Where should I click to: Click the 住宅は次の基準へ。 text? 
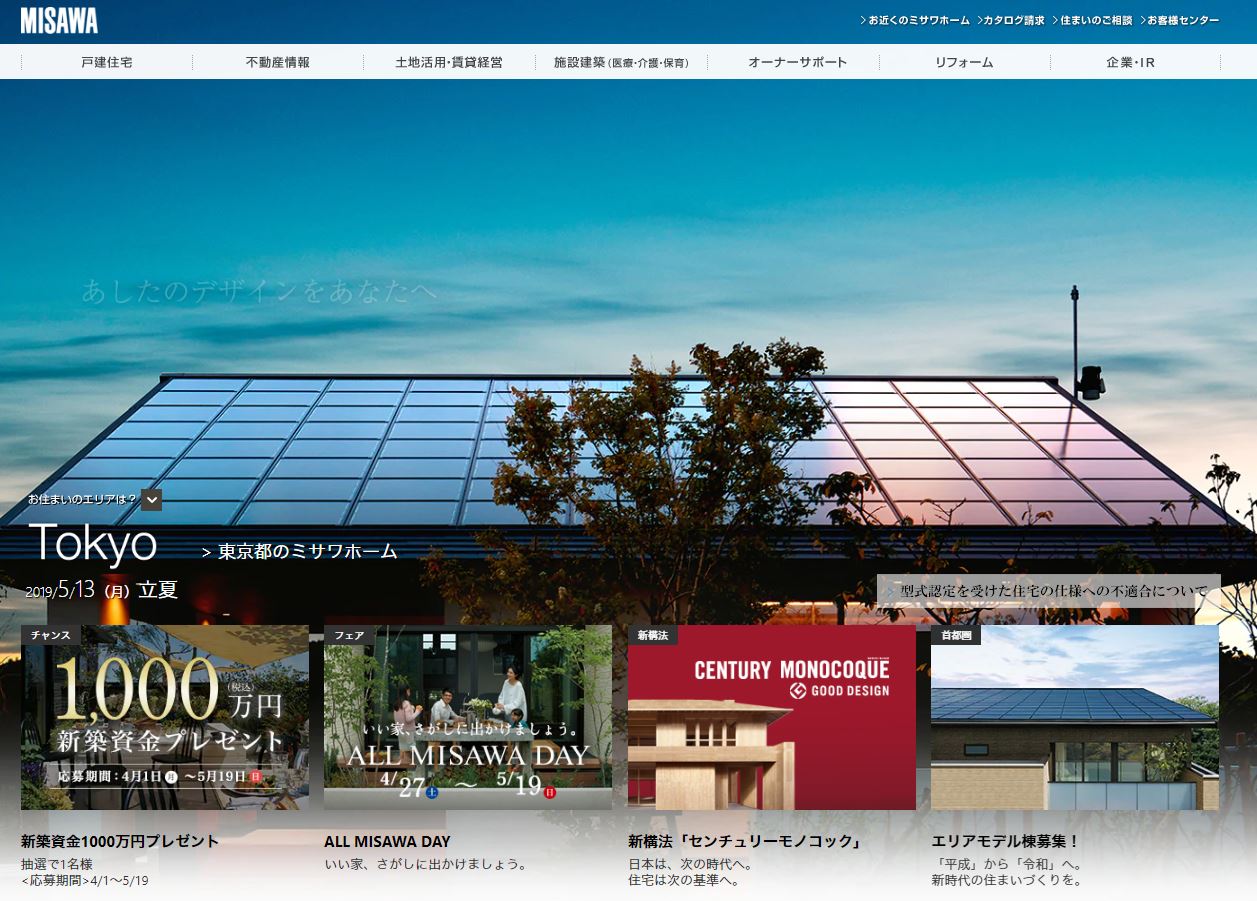click(x=683, y=880)
